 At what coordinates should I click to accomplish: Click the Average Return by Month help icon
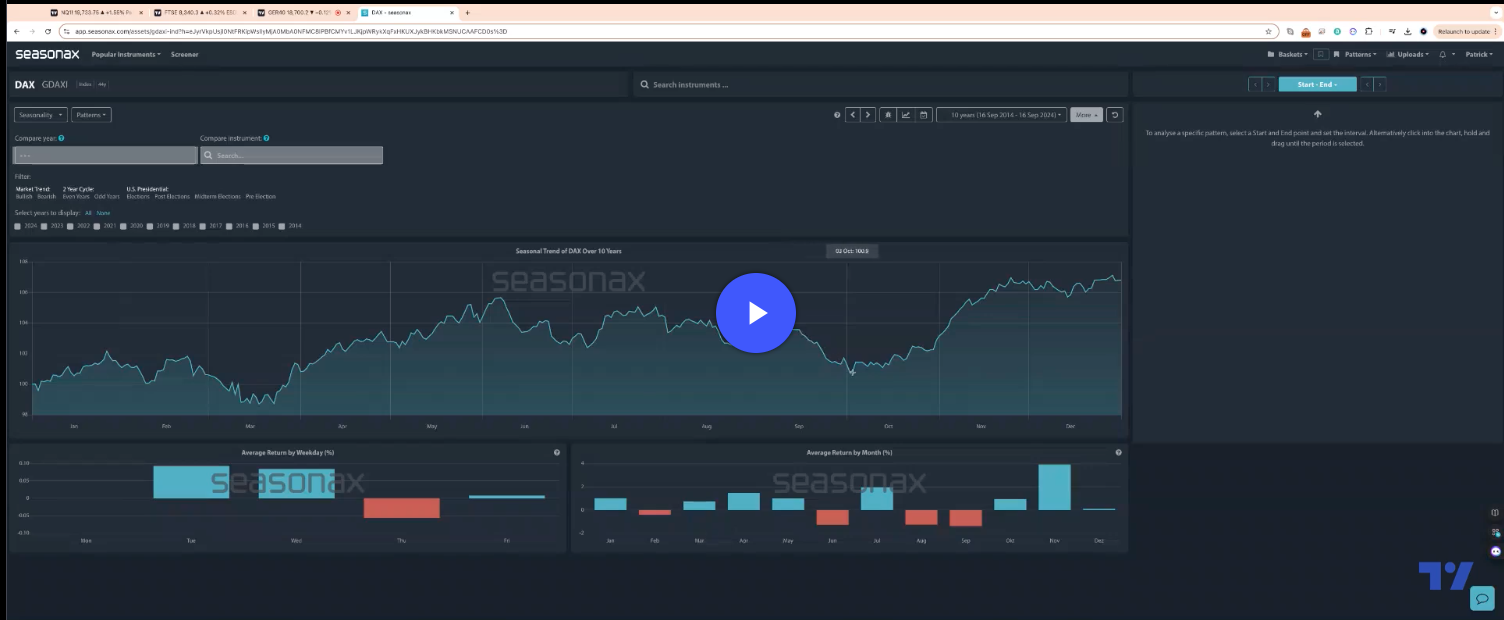[x=1118, y=453]
